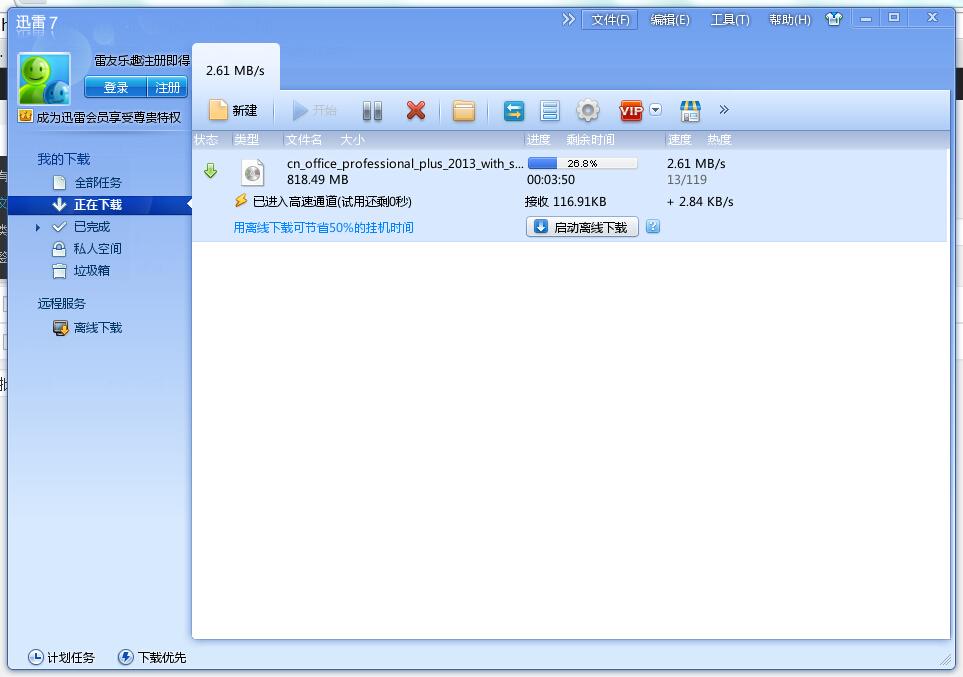
Task: Sort by the 速度 column header
Action: tap(680, 139)
